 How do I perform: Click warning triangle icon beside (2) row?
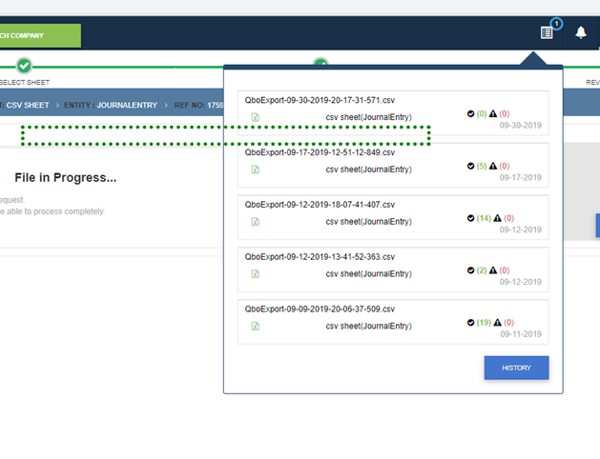493,270
